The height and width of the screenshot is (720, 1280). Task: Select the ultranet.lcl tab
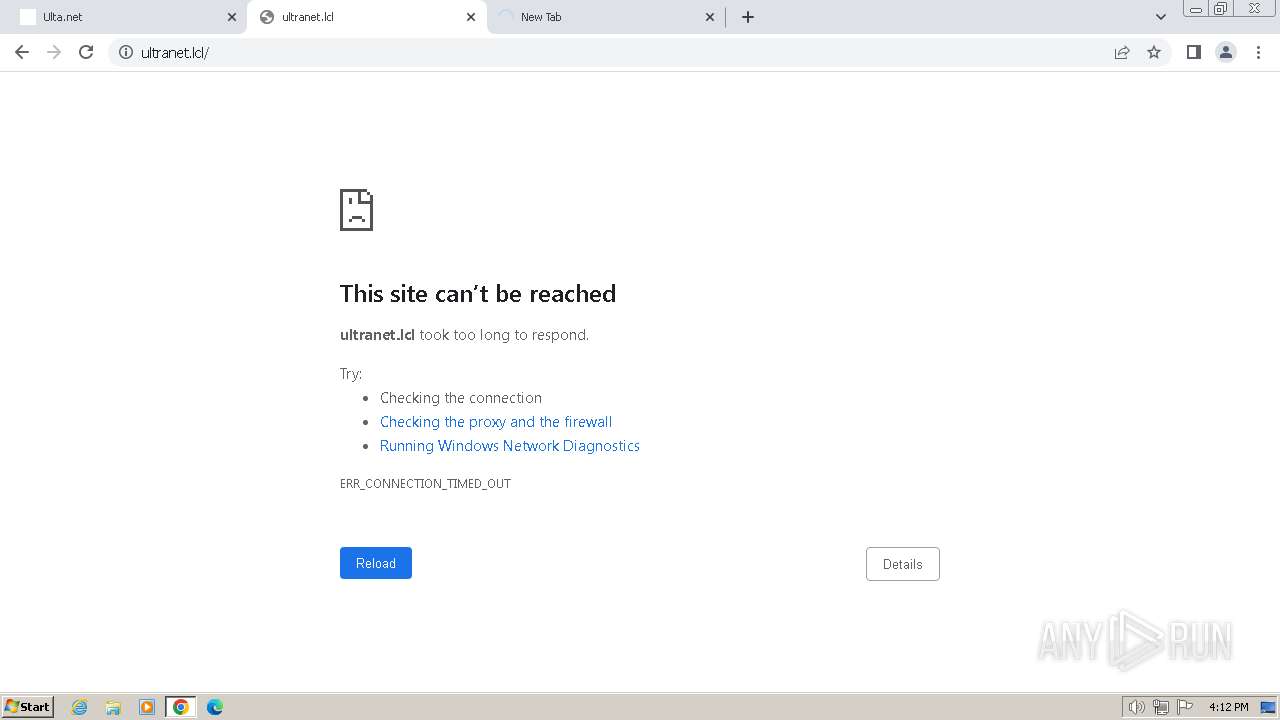367,17
